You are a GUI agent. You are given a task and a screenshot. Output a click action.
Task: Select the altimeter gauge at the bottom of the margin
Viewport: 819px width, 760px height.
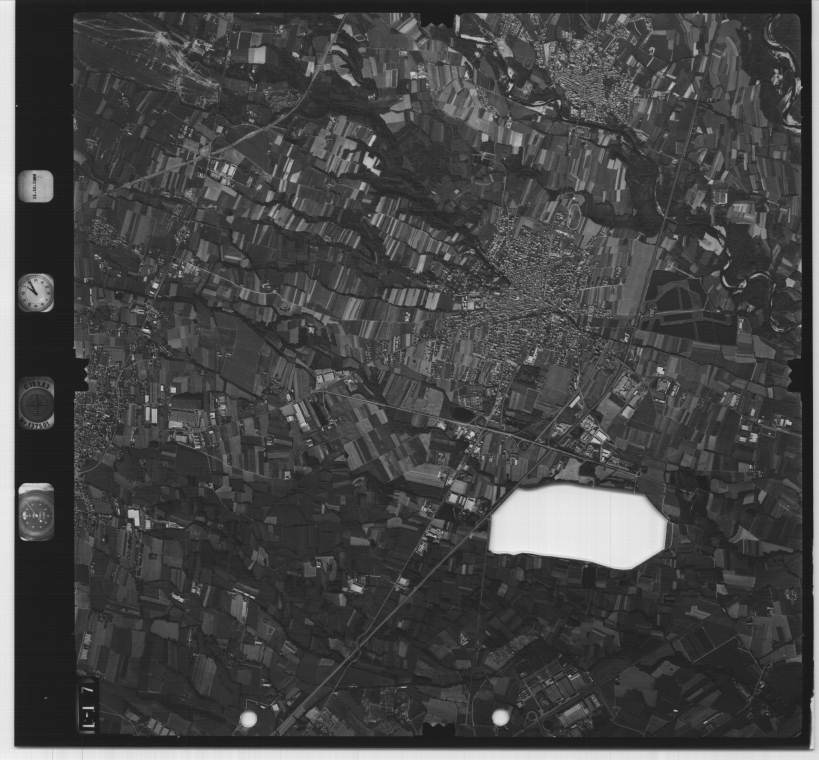pyautogui.click(x=36, y=513)
